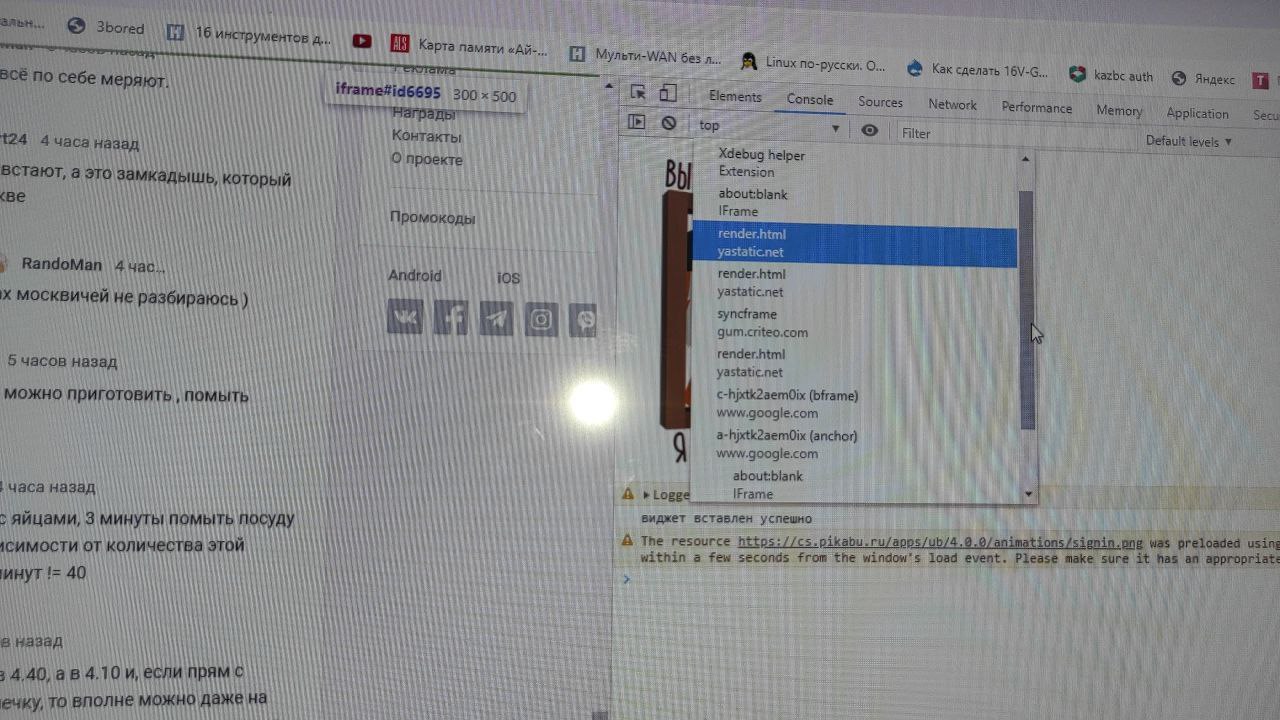Click the console prompt chevron line
Screen dimensions: 1280x720
(x=627, y=578)
